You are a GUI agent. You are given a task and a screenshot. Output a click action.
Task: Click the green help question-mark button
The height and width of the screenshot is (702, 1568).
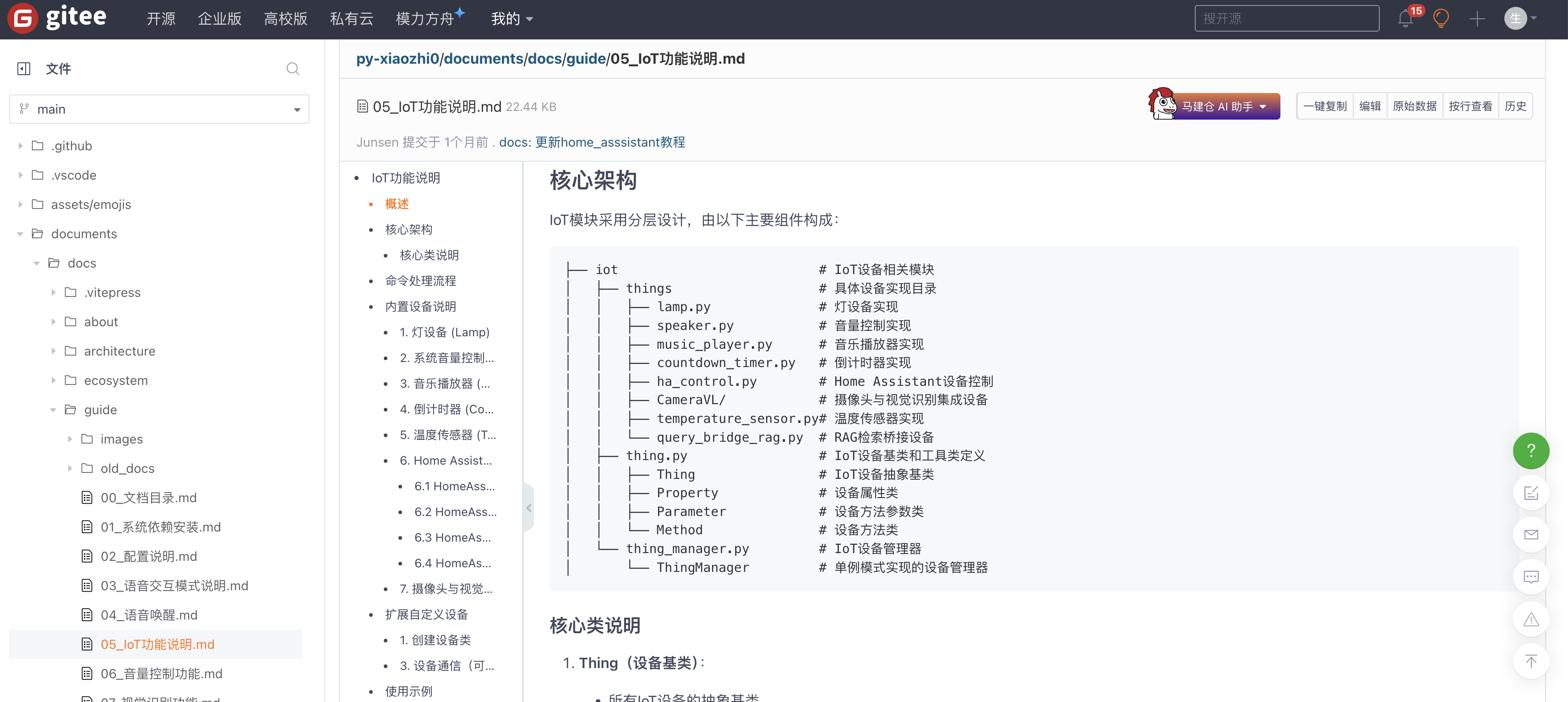click(1531, 450)
